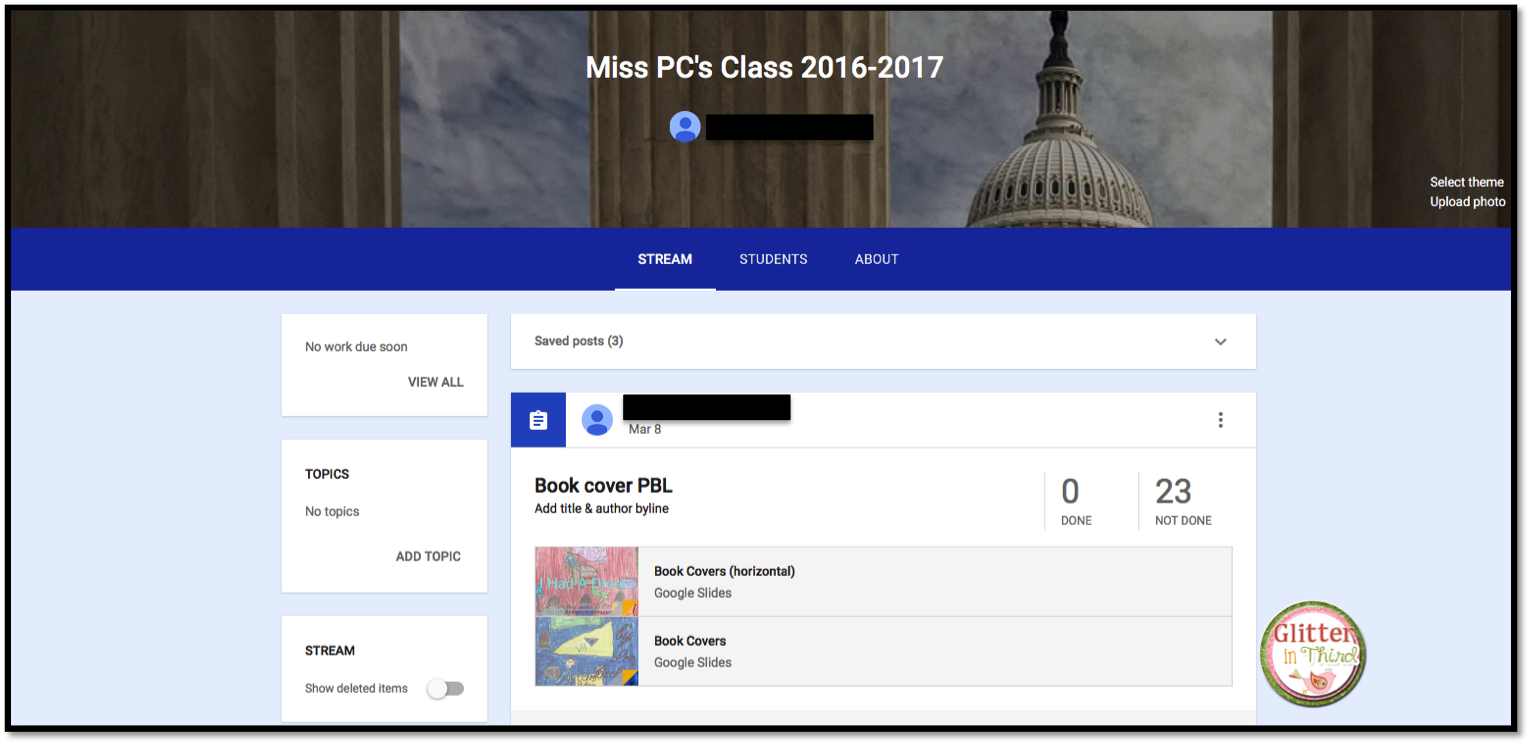Select the Stream tab

[665, 259]
